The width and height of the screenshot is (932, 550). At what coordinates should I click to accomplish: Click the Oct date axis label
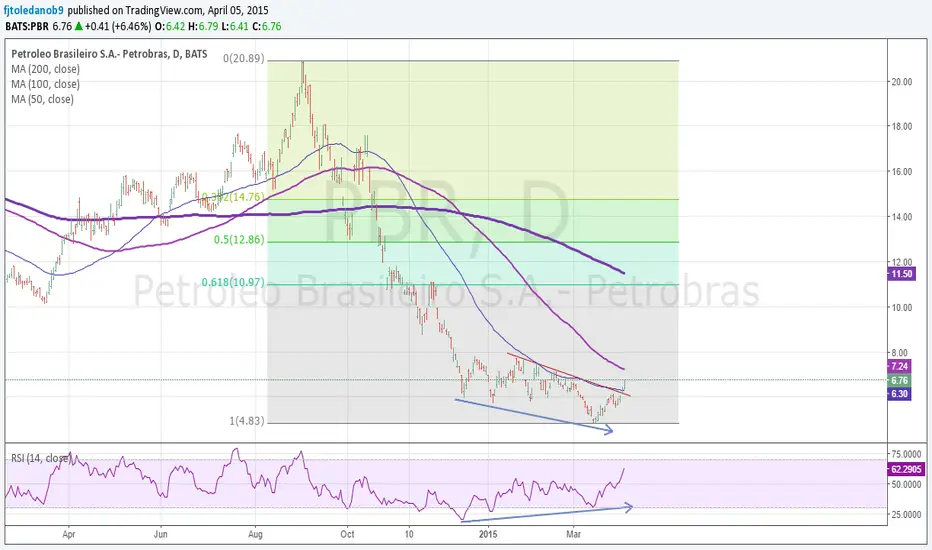pyautogui.click(x=347, y=534)
